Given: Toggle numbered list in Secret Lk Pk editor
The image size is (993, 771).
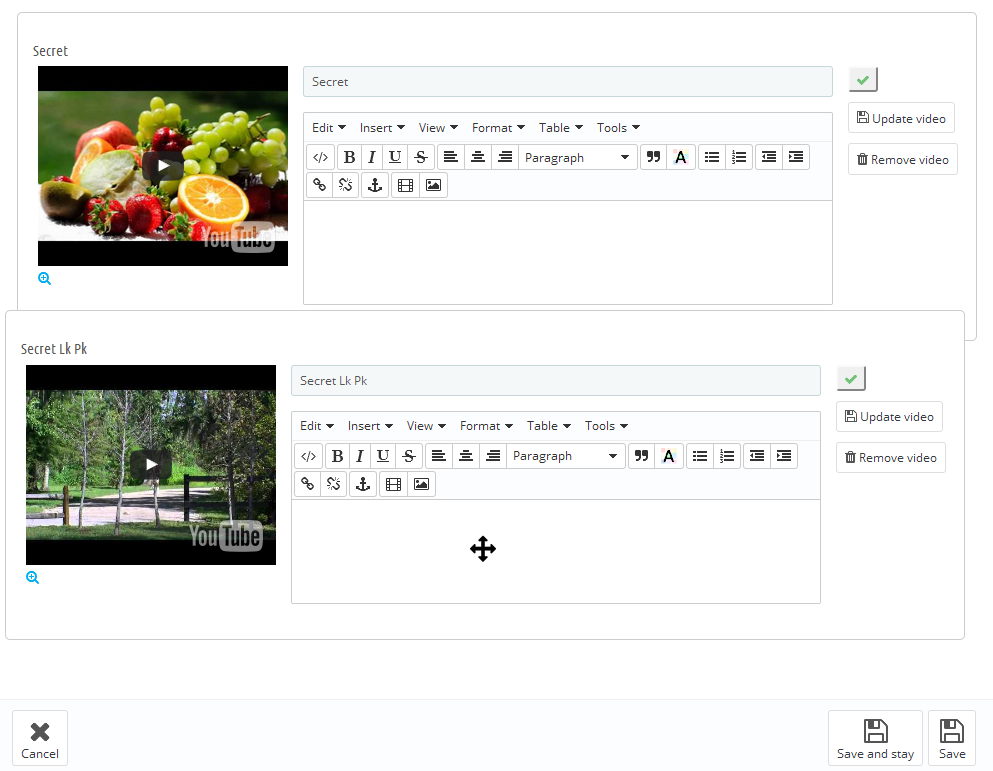Looking at the screenshot, I should tap(727, 456).
